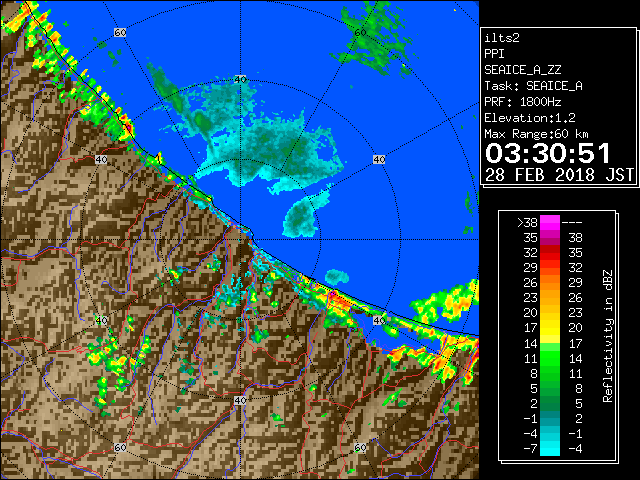Select the 60 km label over the northeast sea
This screenshot has width=640, height=480.
pyautogui.click(x=360, y=32)
